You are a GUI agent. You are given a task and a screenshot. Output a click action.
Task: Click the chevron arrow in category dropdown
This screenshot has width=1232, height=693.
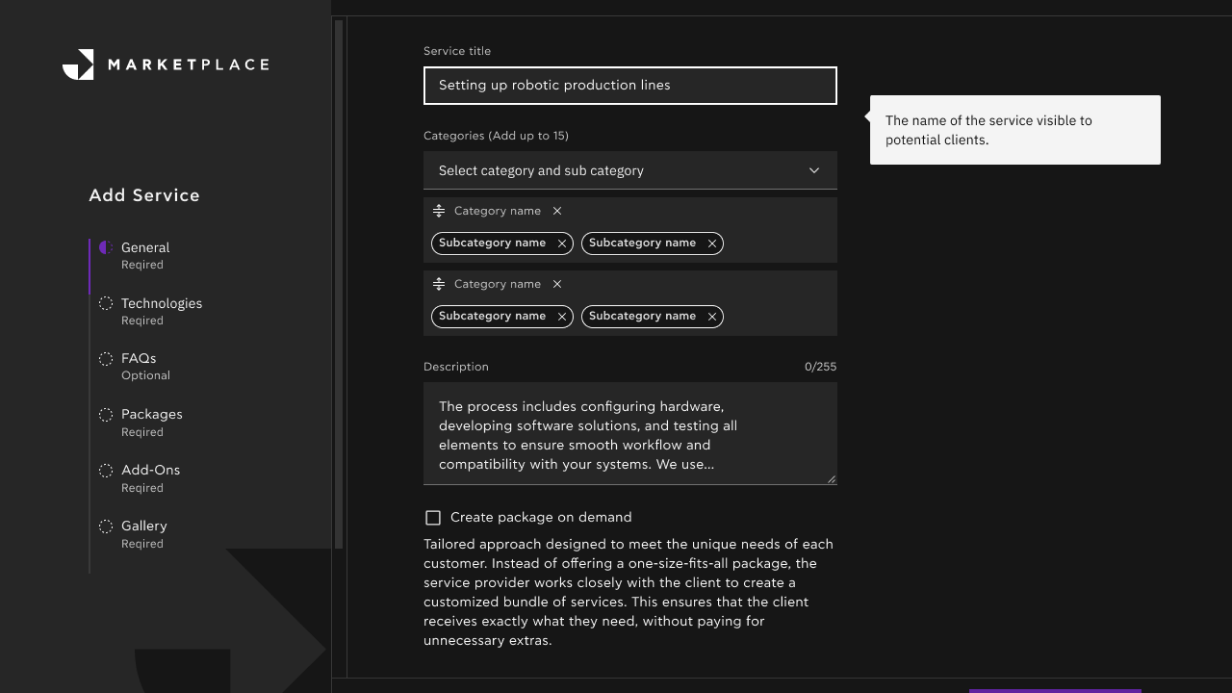[814, 171]
